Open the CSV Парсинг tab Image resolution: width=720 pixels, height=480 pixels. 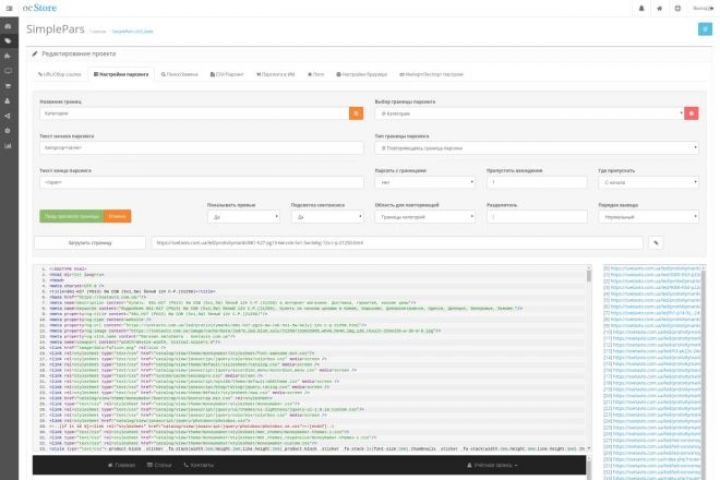tap(227, 74)
